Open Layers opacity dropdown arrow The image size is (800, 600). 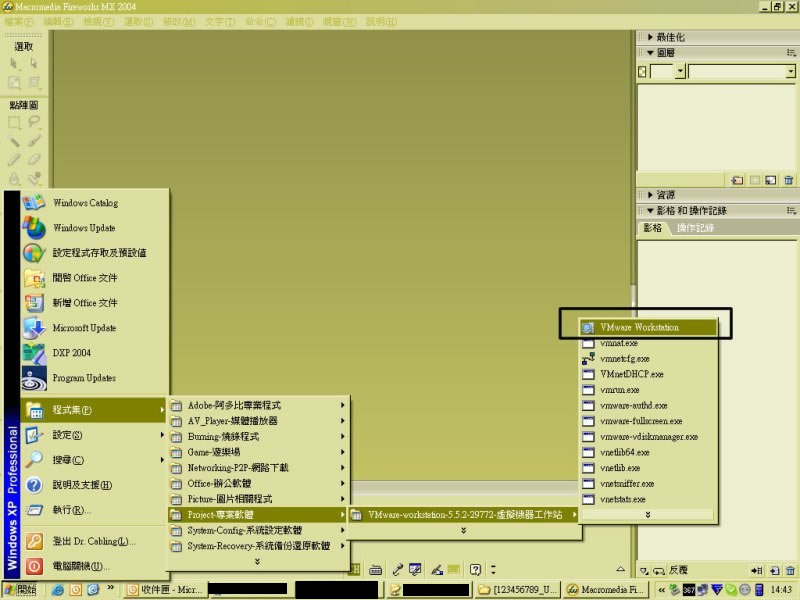click(x=680, y=71)
